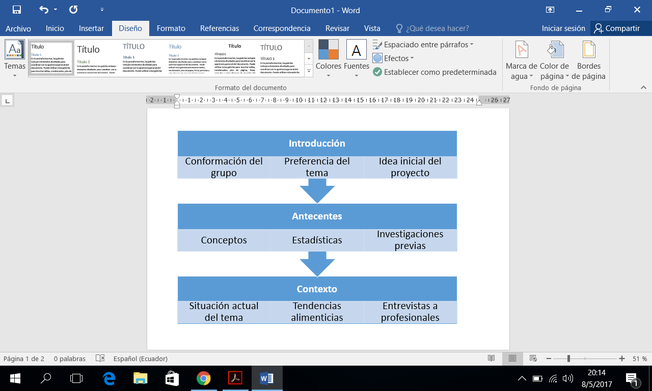The width and height of the screenshot is (652, 391).
Task: Click the Conceptos SmartArt cell
Action: click(x=224, y=240)
